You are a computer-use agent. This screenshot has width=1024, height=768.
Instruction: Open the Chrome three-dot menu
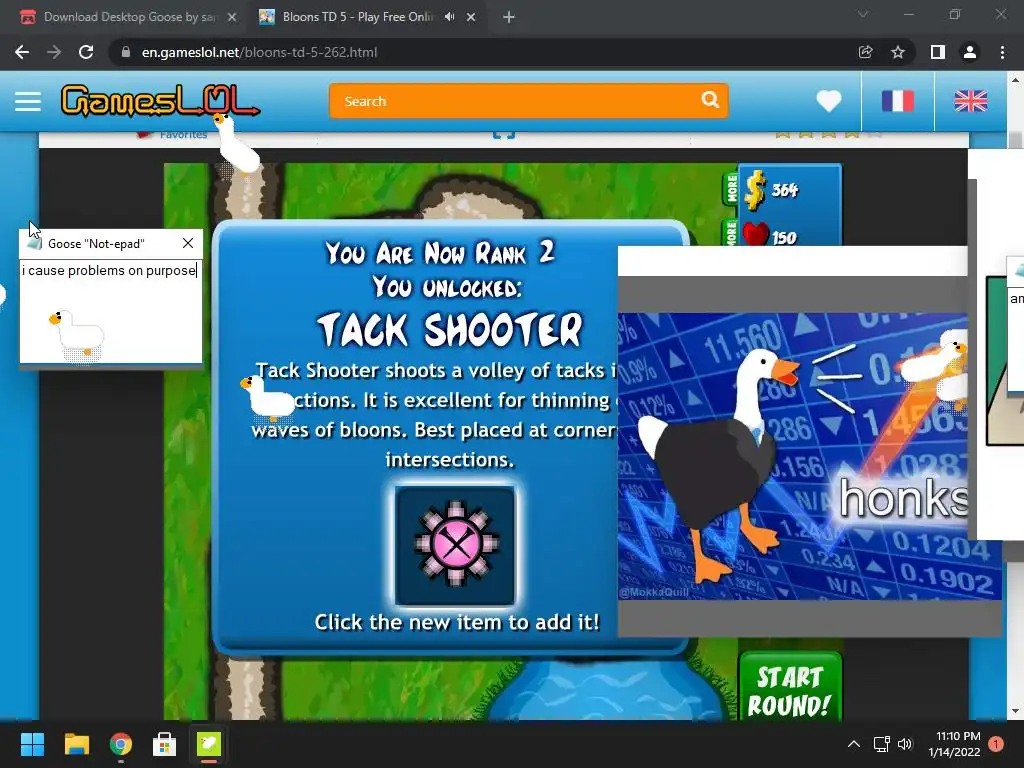click(1002, 52)
